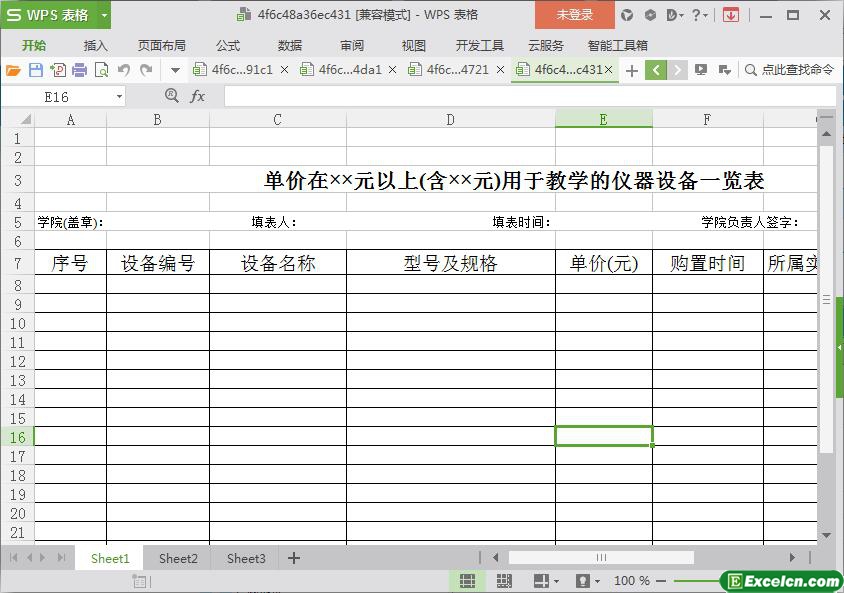This screenshot has width=844, height=593.
Task: Select column D header
Action: [x=451, y=119]
